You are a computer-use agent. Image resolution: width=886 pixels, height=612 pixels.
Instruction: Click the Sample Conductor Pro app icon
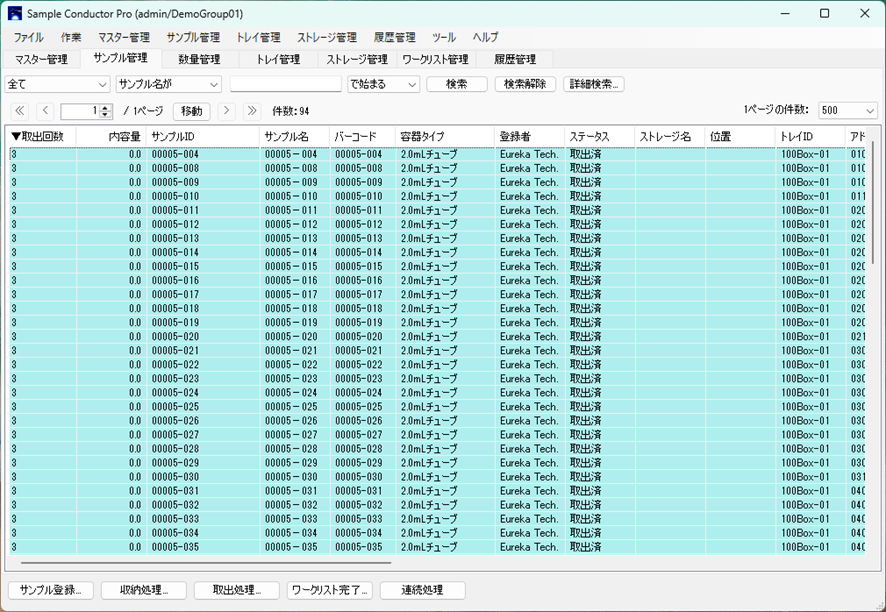[14, 14]
